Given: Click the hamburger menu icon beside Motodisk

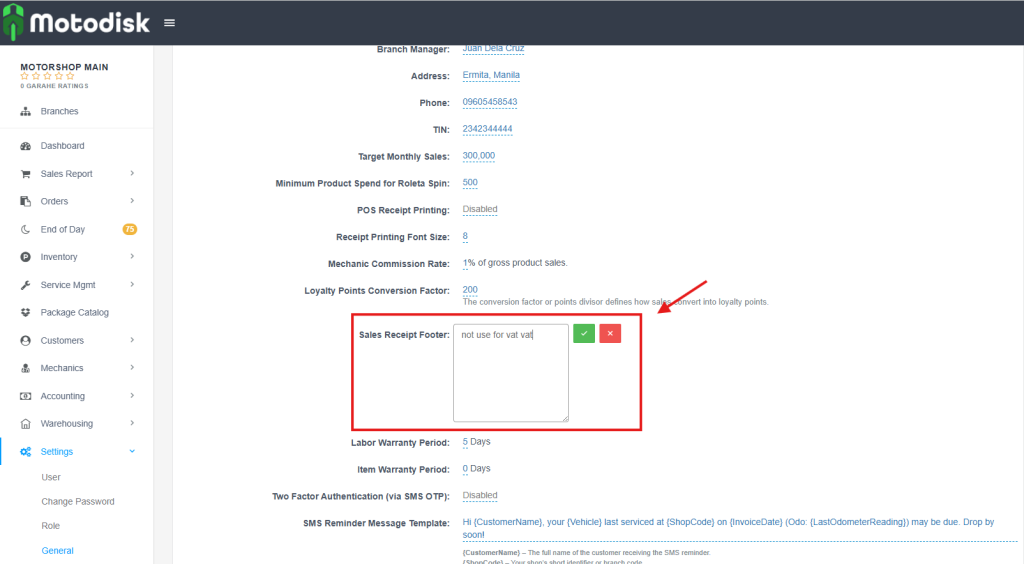Looking at the screenshot, I should click(169, 23).
